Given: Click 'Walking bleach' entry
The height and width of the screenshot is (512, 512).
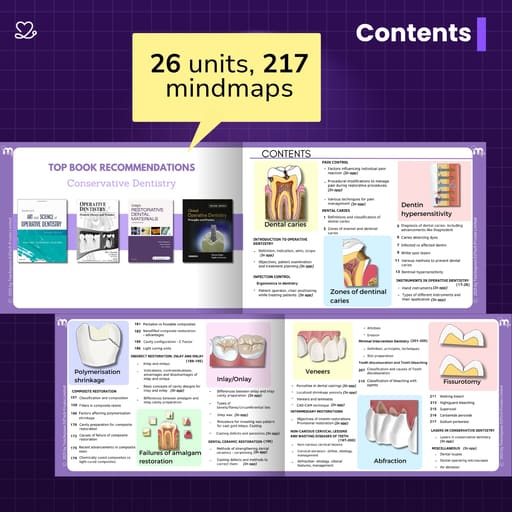Looking at the screenshot, I should 452,396.
